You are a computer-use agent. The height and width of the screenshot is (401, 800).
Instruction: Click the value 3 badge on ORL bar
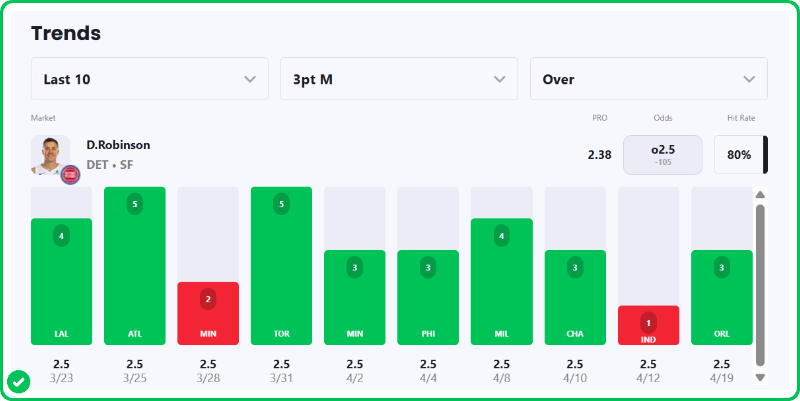tap(721, 267)
